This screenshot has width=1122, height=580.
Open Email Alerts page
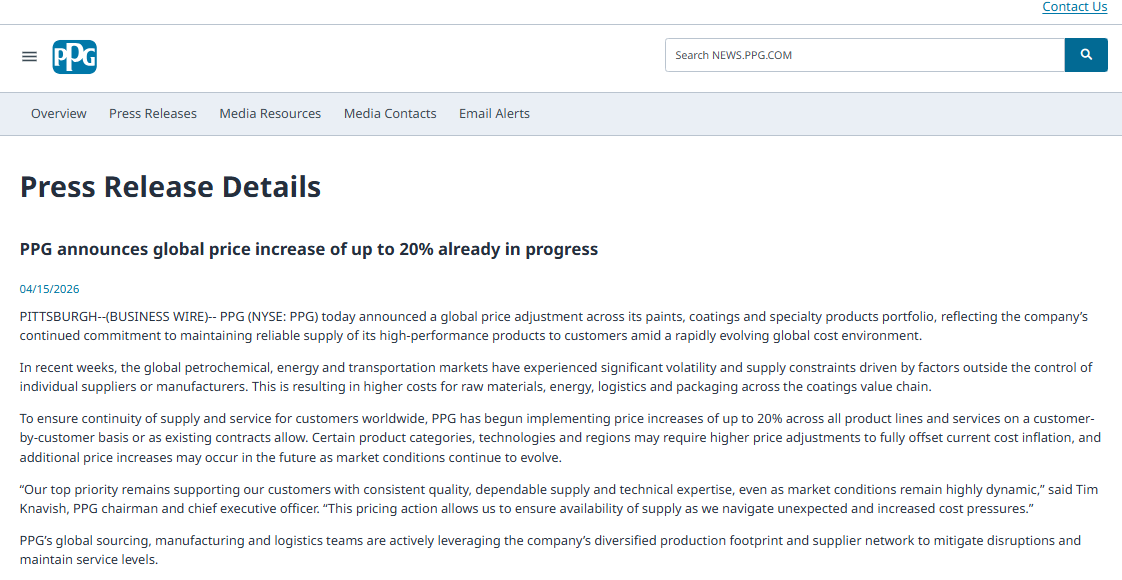pyautogui.click(x=494, y=114)
